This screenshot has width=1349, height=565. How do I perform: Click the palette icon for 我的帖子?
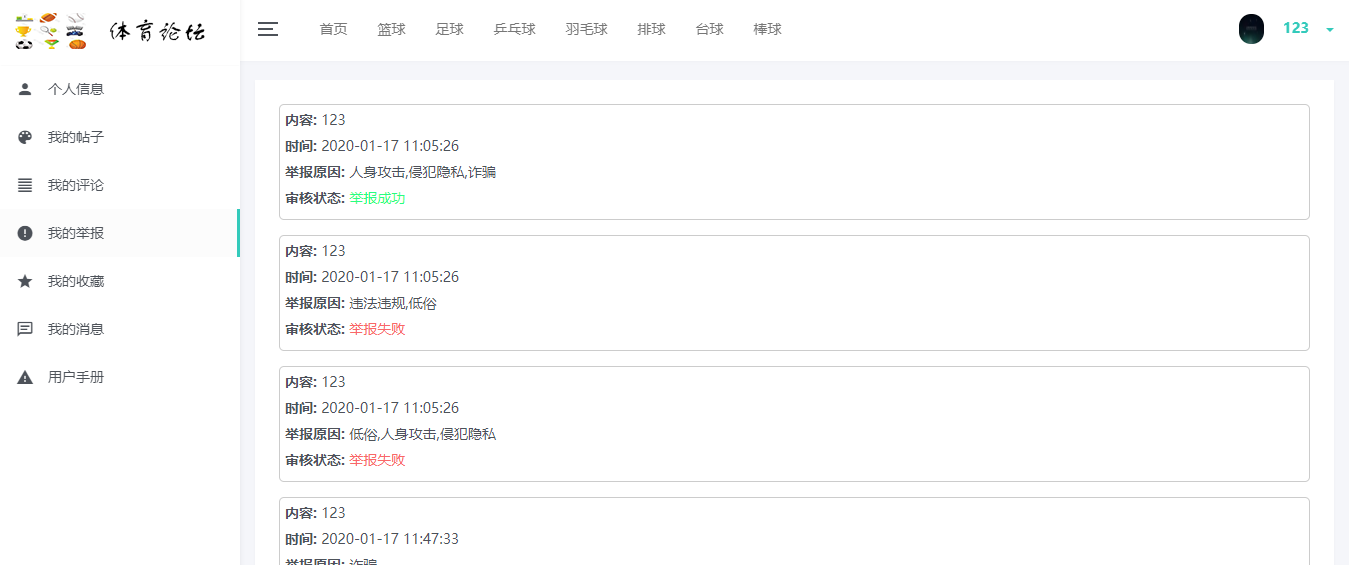pos(25,137)
